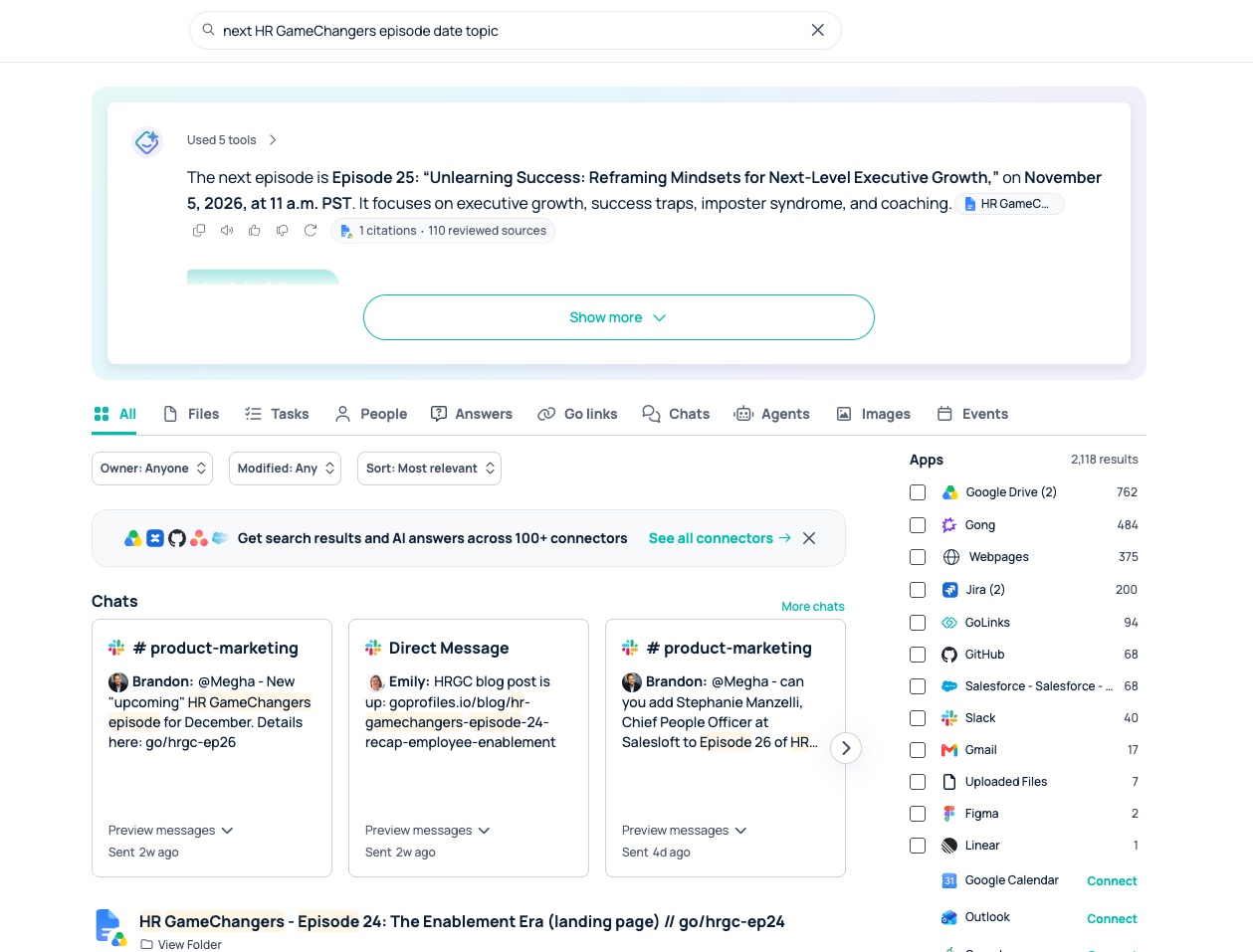This screenshot has width=1253, height=952.
Task: Check the Uploaded Files filter checkbox
Action: click(918, 782)
